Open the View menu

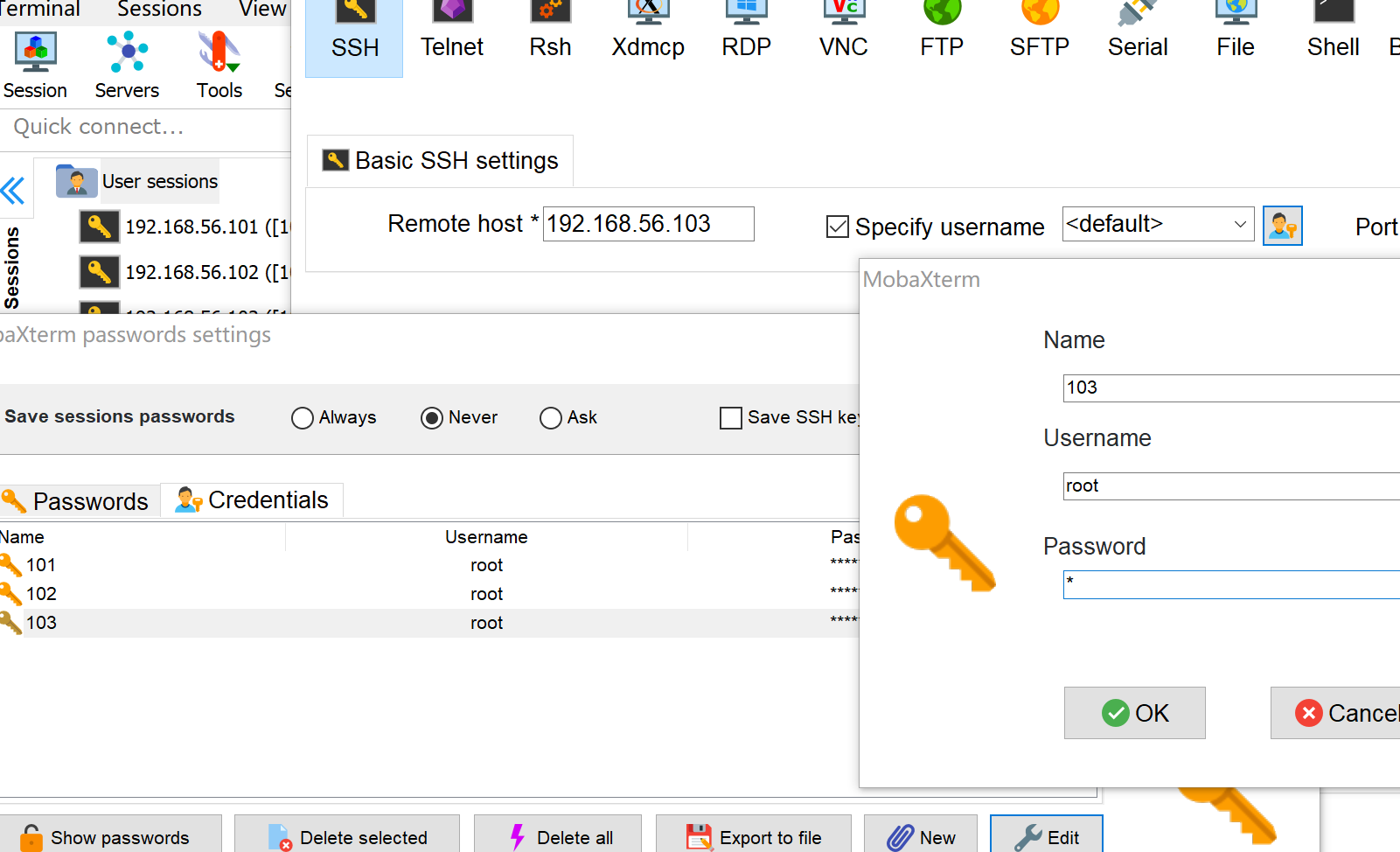[x=262, y=10]
